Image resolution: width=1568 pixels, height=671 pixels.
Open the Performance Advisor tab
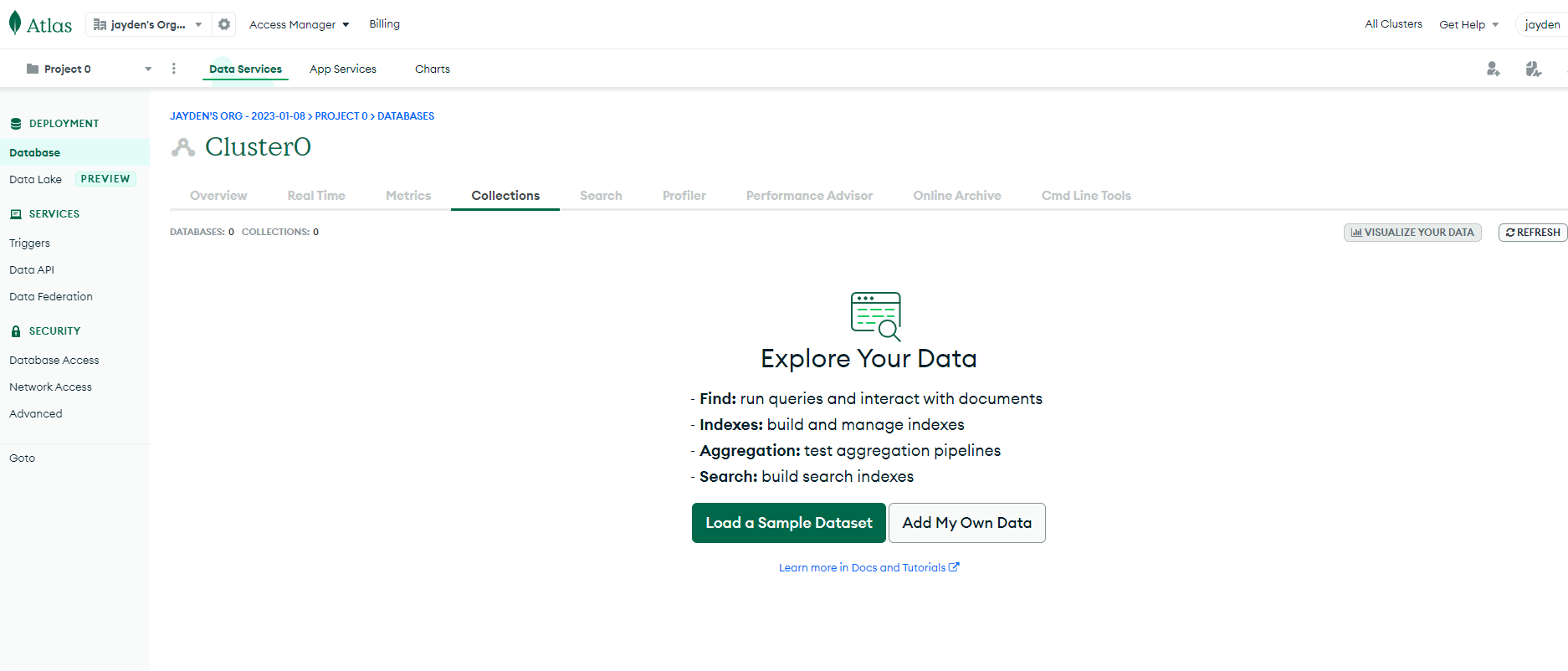pos(809,196)
